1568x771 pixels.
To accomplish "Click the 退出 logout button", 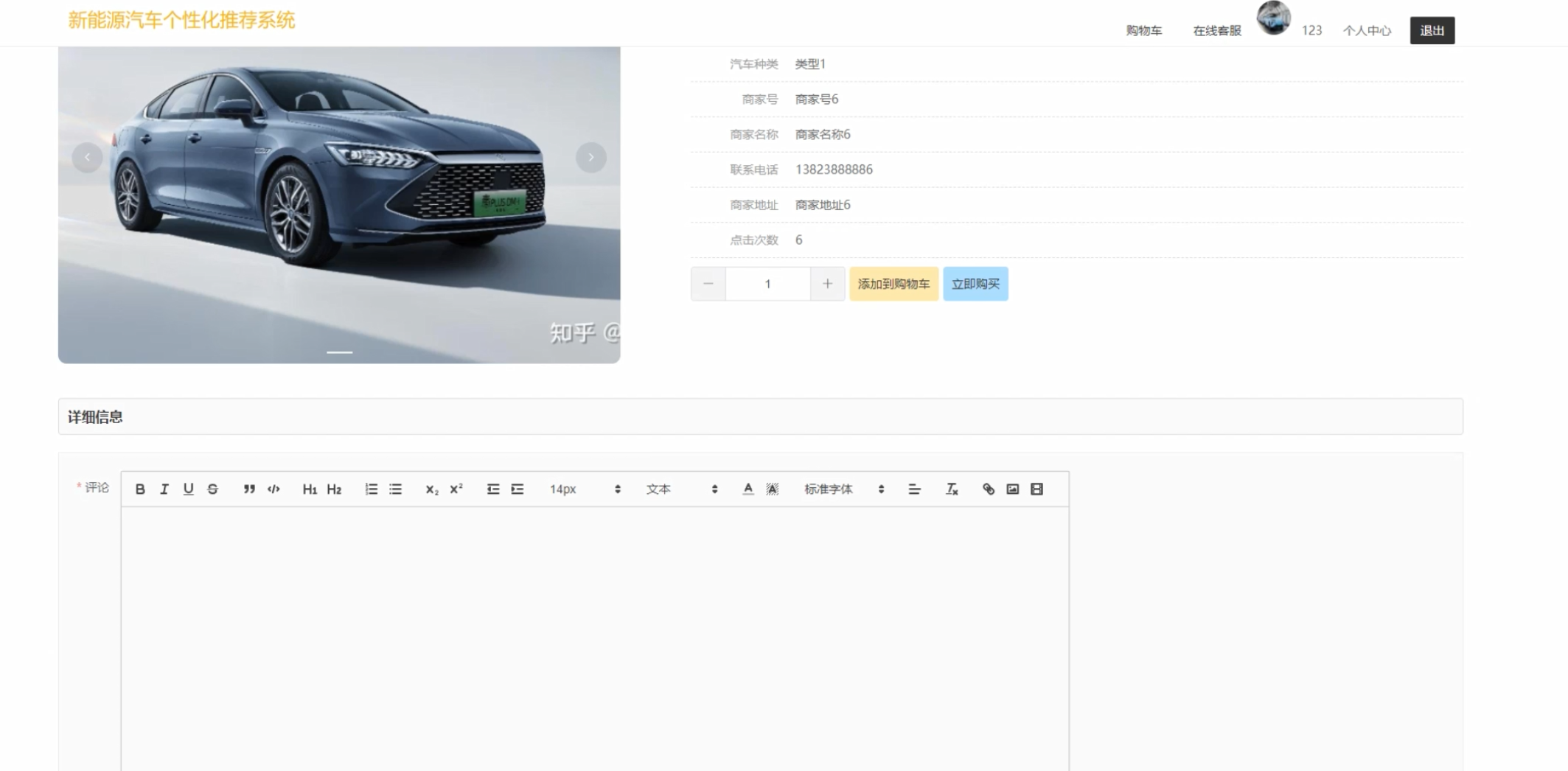I will click(1432, 31).
